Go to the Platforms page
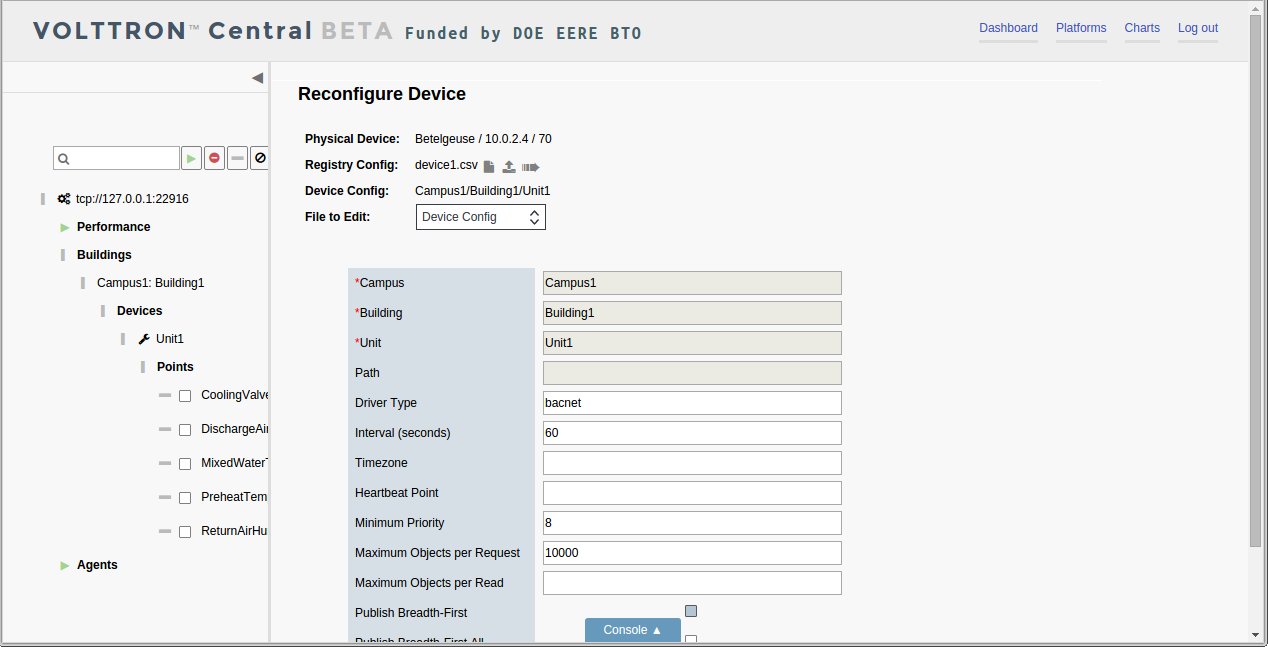 [x=1081, y=28]
